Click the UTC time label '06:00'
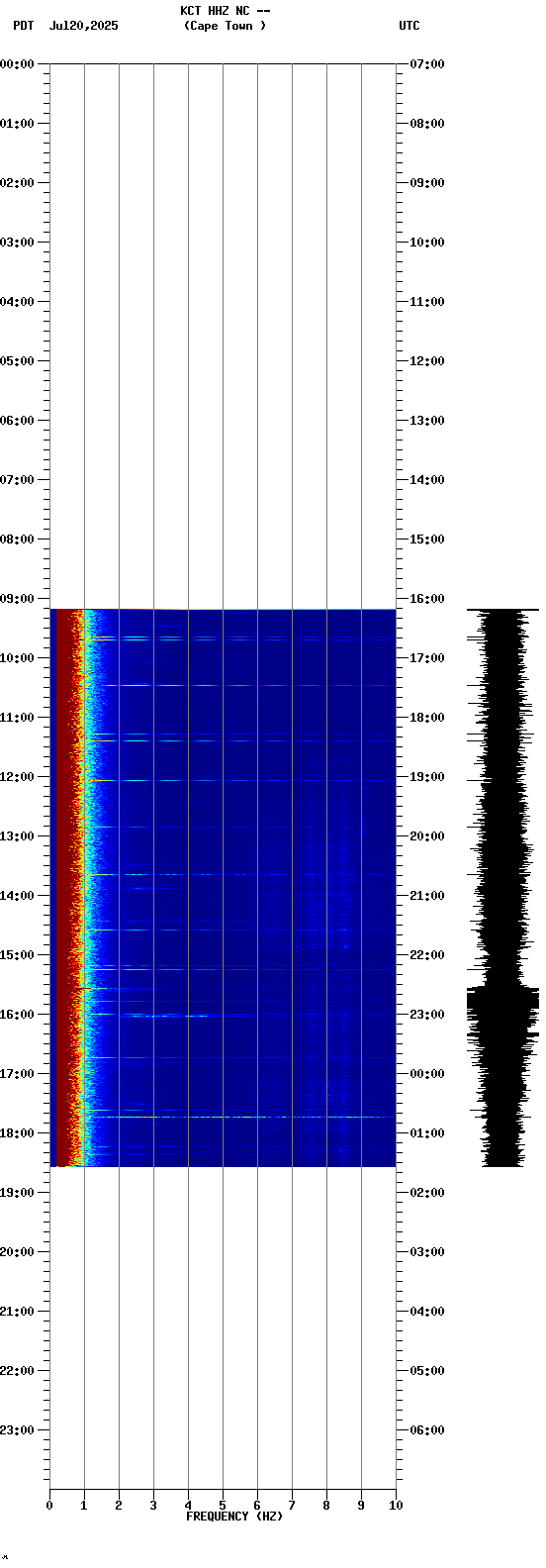The height and width of the screenshot is (1568, 546). [427, 1430]
